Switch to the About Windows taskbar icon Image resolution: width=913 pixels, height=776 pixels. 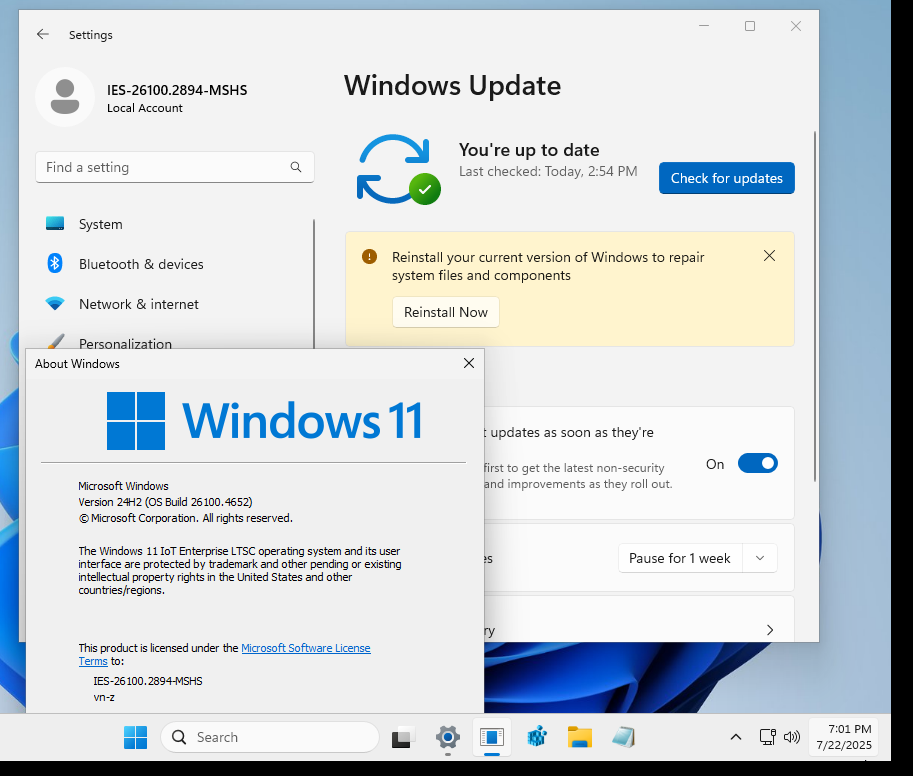(x=492, y=737)
